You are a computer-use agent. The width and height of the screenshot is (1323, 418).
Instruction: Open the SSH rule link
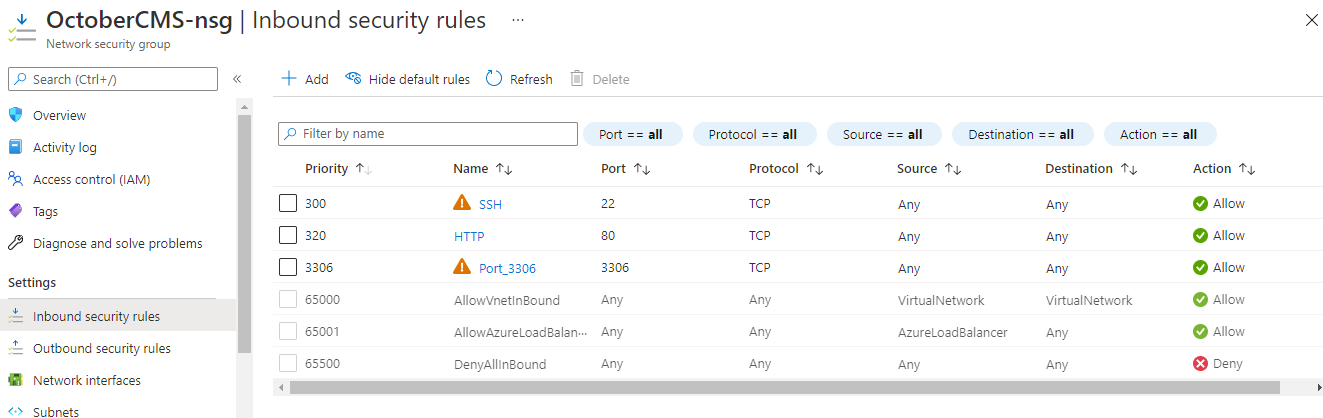click(x=490, y=203)
